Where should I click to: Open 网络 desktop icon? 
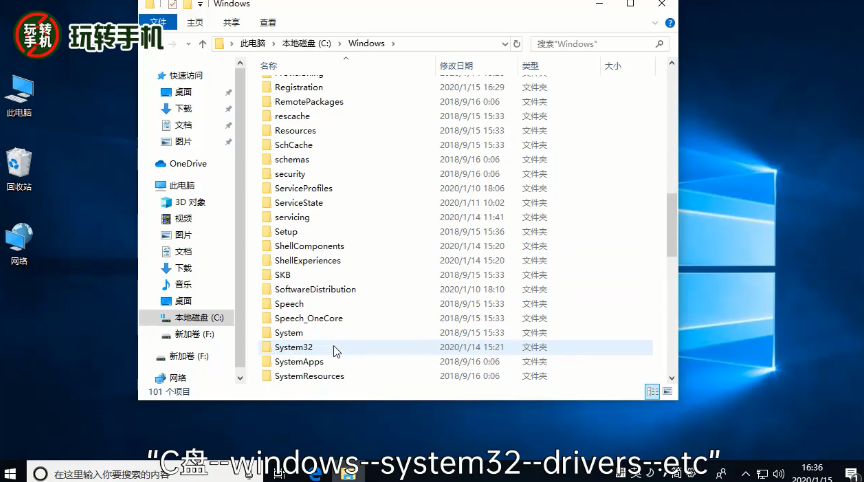click(19, 244)
